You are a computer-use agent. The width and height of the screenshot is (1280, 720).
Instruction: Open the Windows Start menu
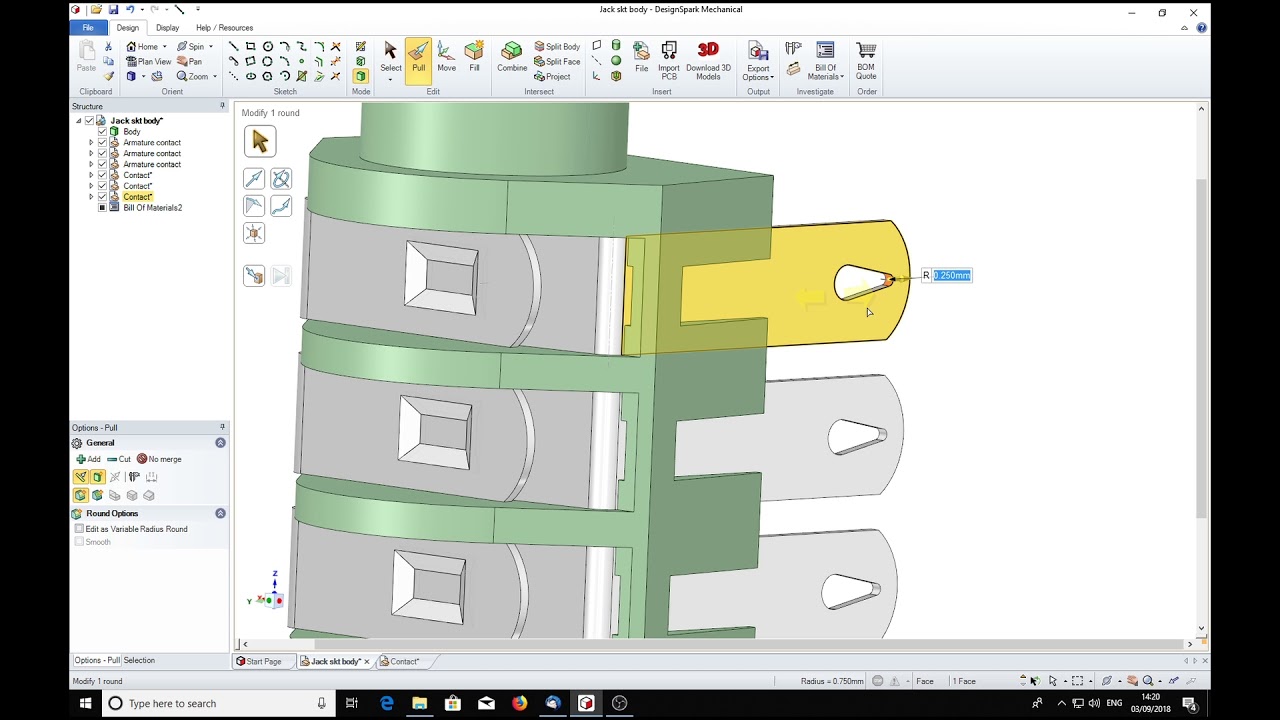84,703
